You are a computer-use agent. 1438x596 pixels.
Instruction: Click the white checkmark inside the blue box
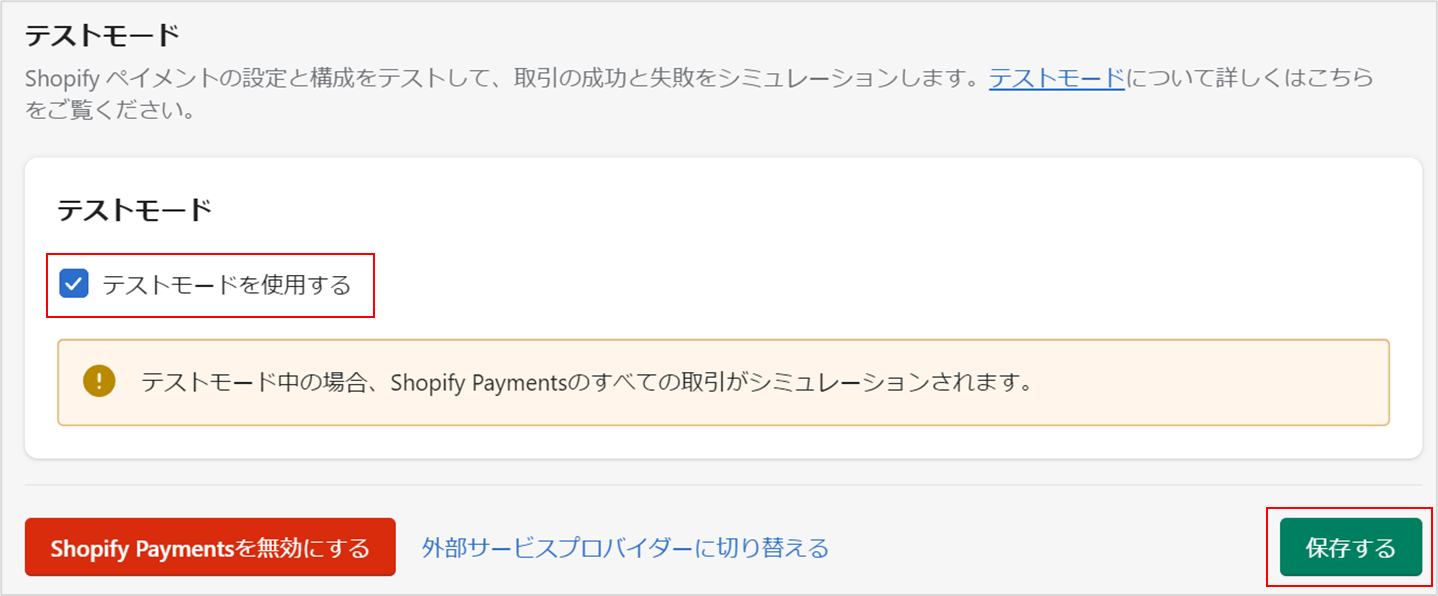tap(74, 285)
